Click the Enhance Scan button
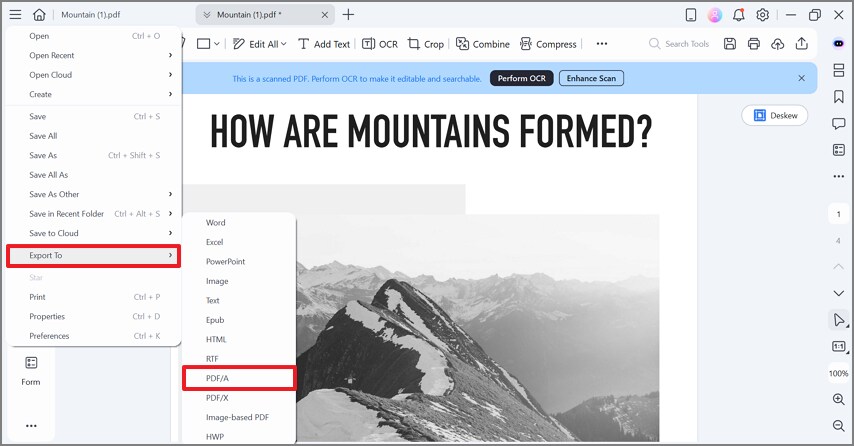The image size is (854, 446). [x=591, y=78]
